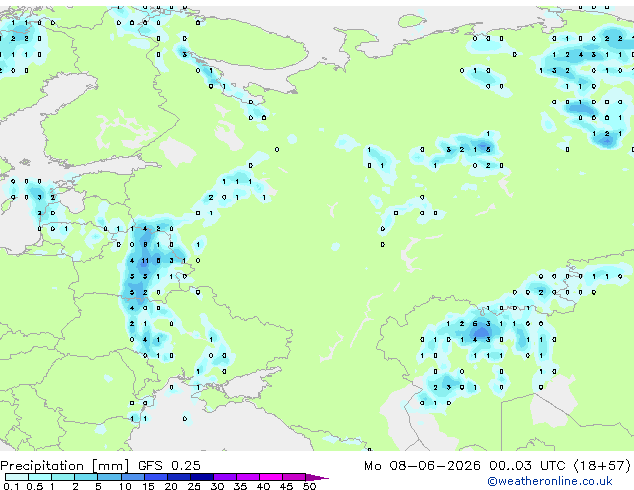Select the 40–45 mm magenta legend box
Viewport: 634px width, 490px height.
tap(271, 477)
